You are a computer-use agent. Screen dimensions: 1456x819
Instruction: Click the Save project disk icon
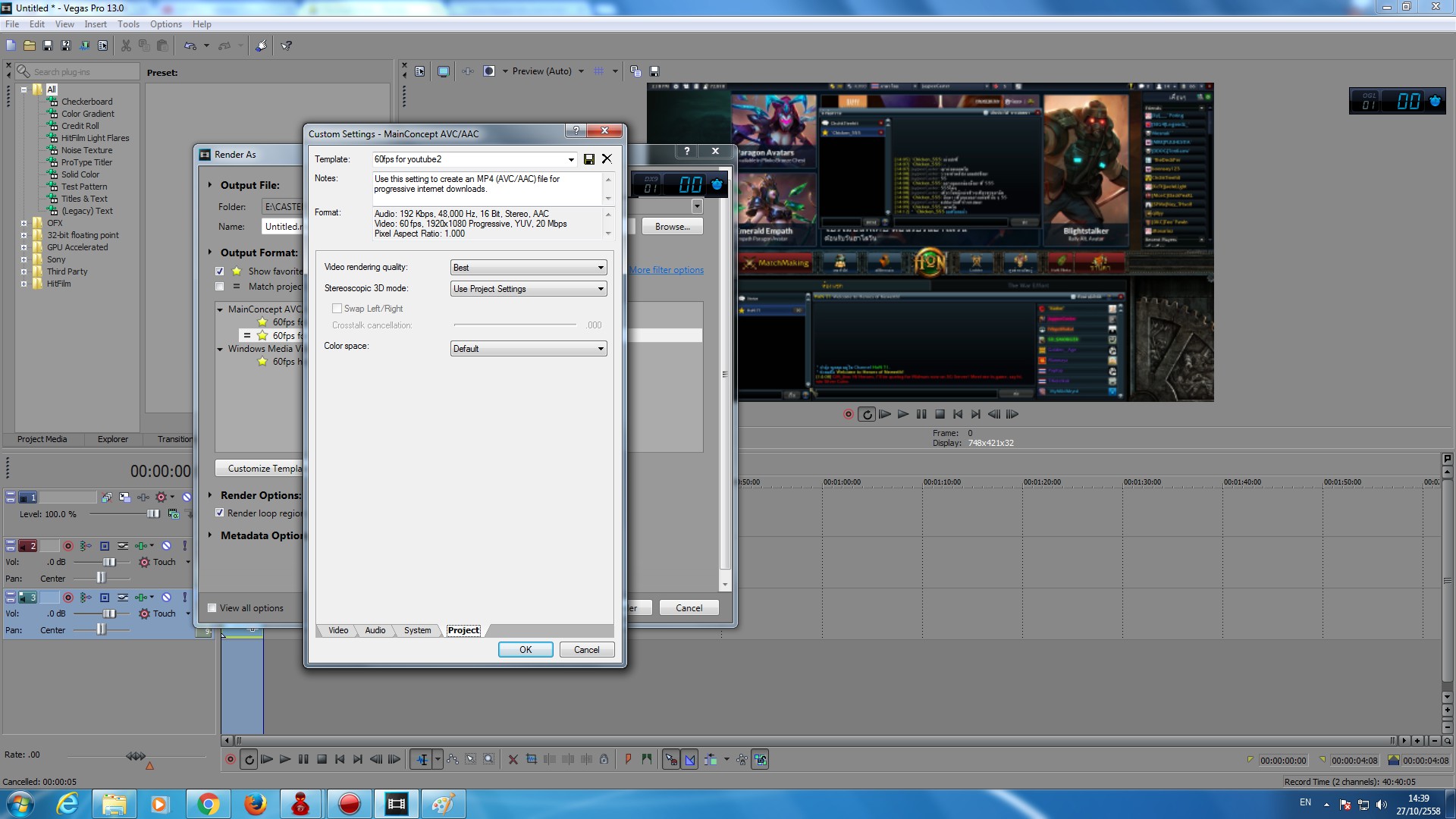[47, 45]
